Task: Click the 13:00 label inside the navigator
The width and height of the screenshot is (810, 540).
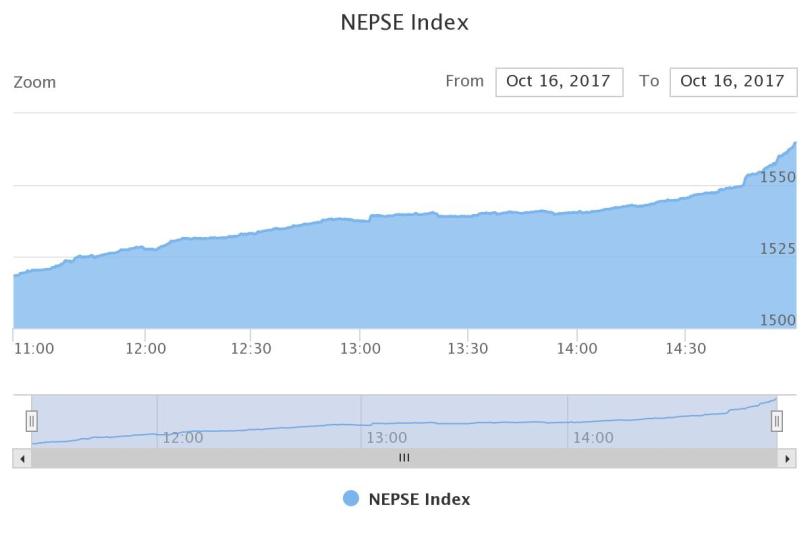Action: pyautogui.click(x=387, y=438)
